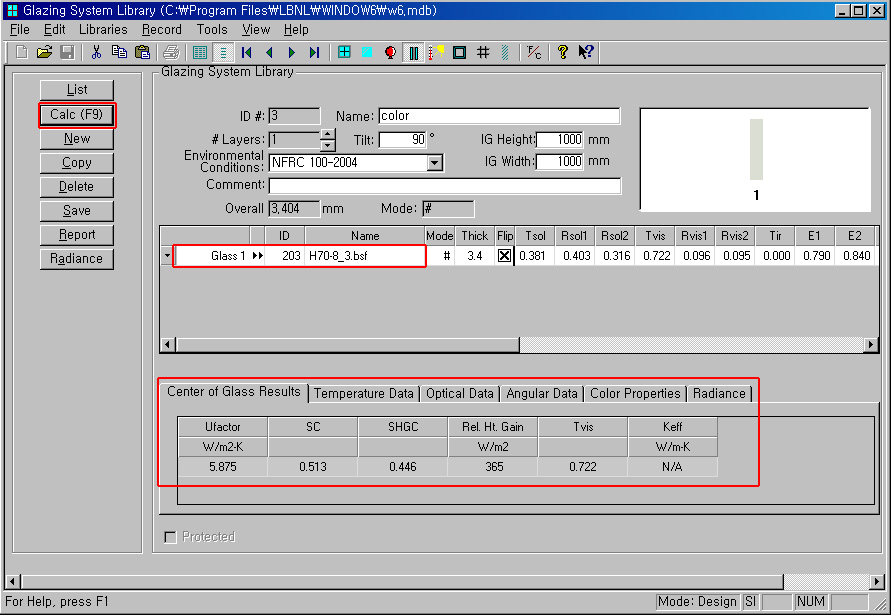891x615 pixels.
Task: Switch to the Color Properties tab
Action: [635, 393]
